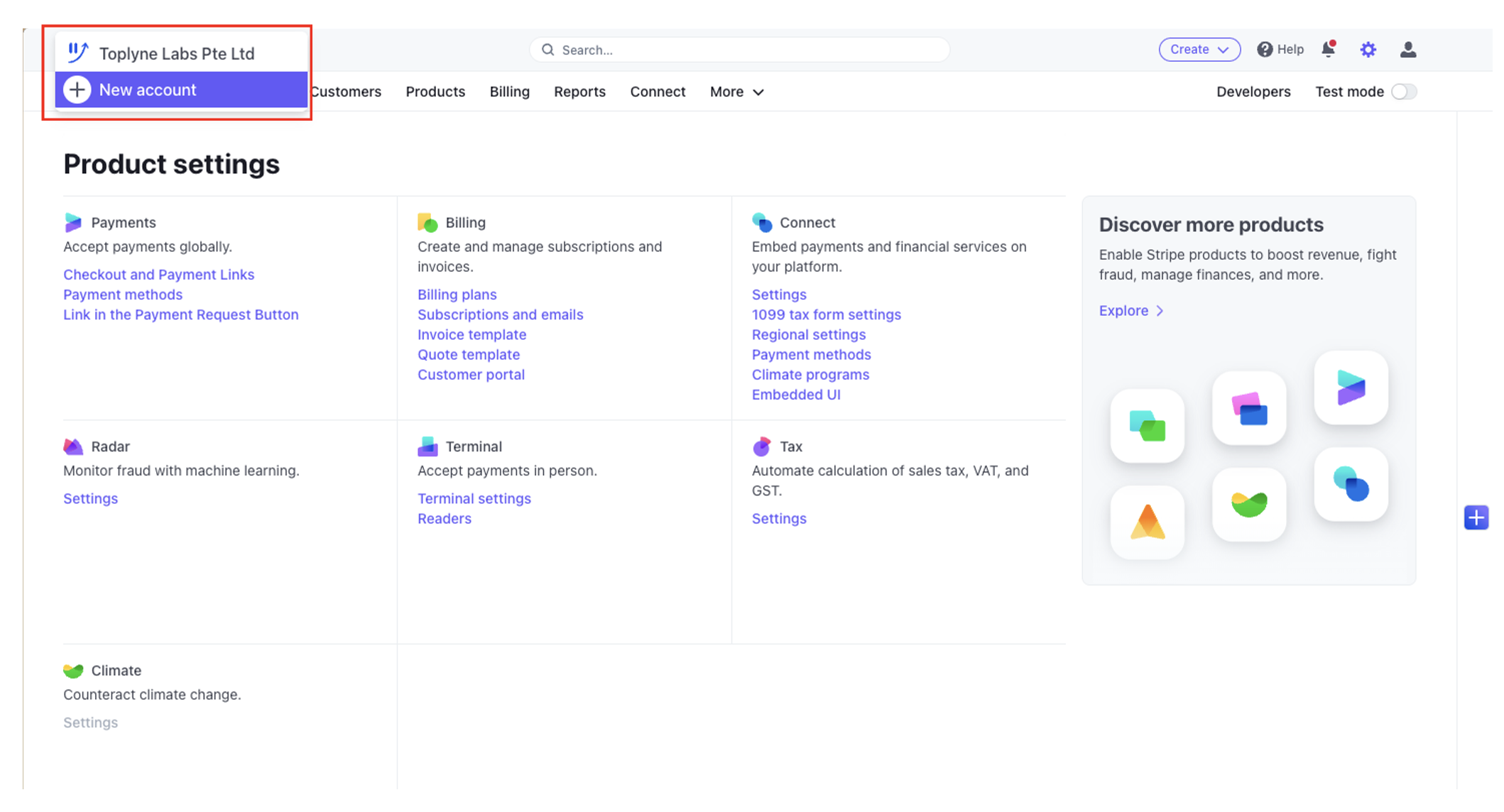Select the Toplyne Labs Pte Ltd account
The image size is (1504, 812).
[176, 53]
